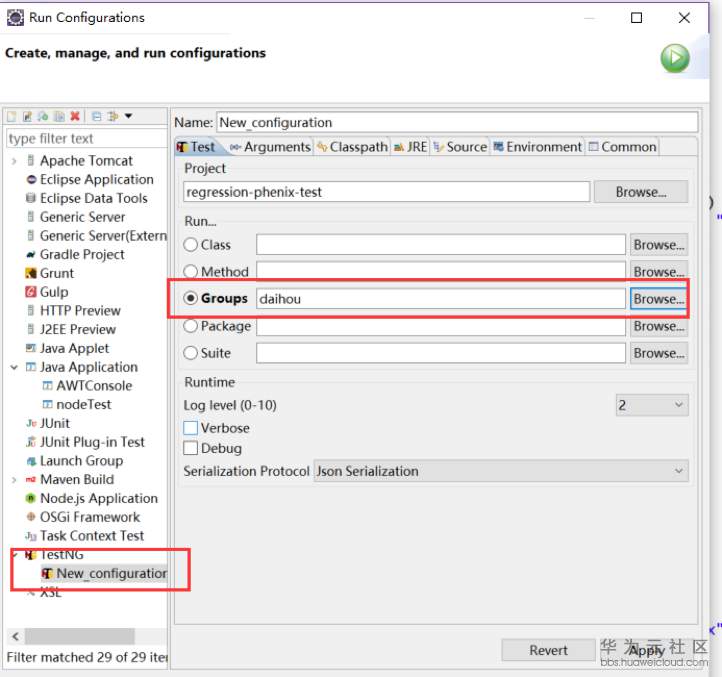Image resolution: width=722 pixels, height=677 pixels.
Task: Click the Grunt configuration type icon
Action: tap(32, 273)
